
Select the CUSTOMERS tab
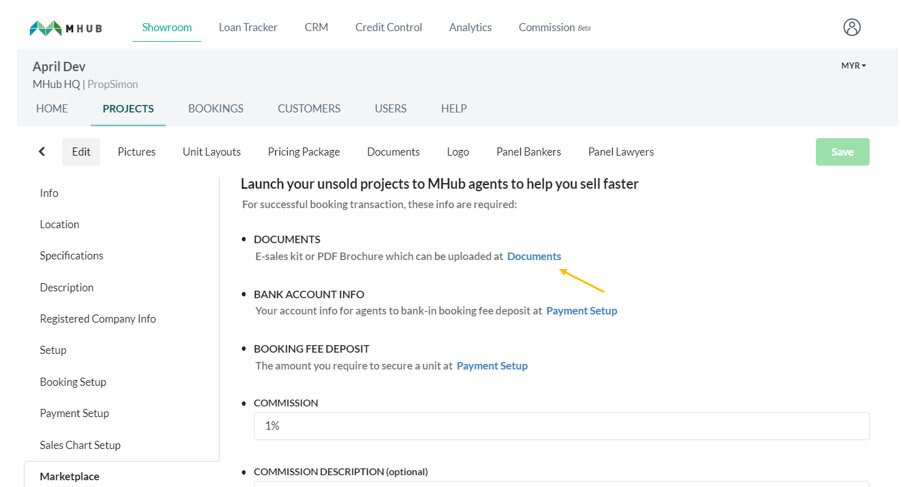[309, 109]
